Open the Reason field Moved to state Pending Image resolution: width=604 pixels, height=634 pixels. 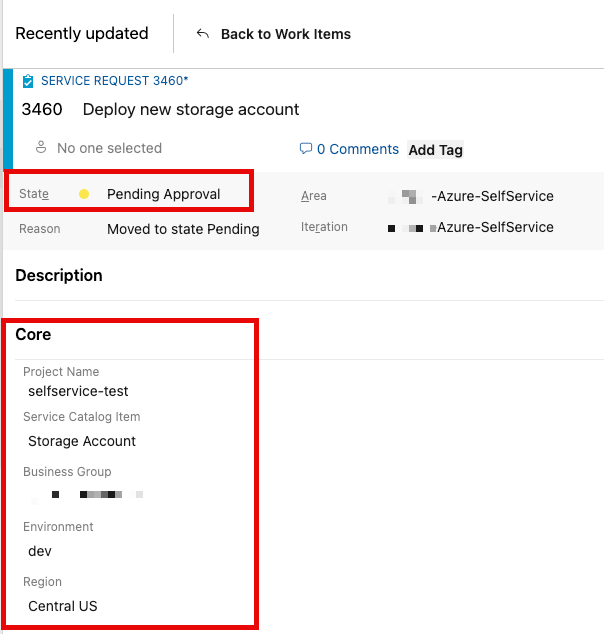point(183,229)
